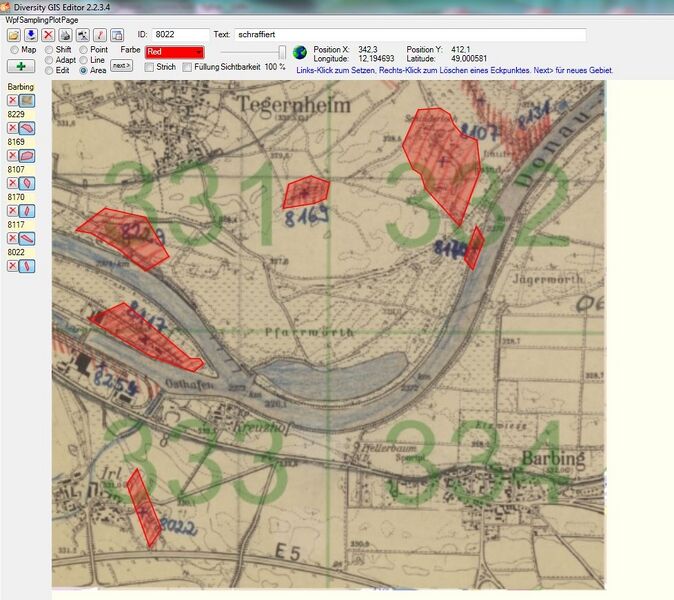Select polygon 8170 shape icon in list
Viewport: 674px width, 600px height.
[x=27, y=211]
